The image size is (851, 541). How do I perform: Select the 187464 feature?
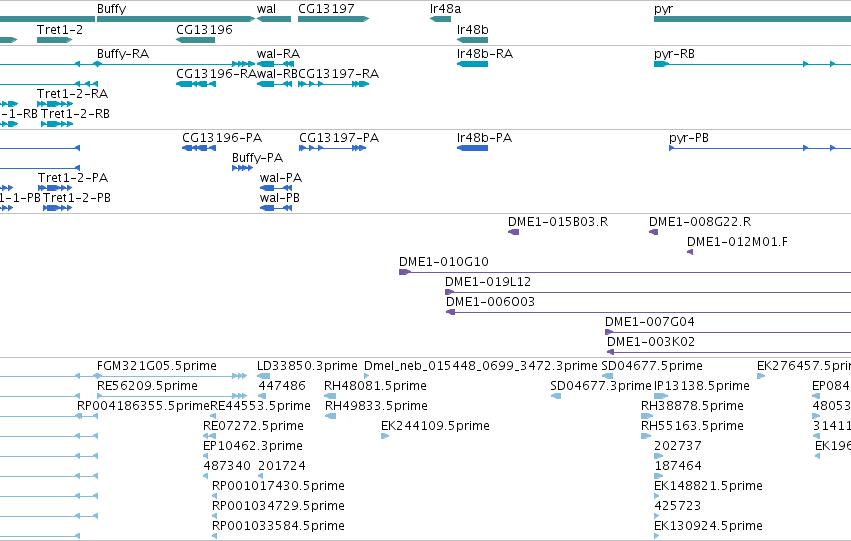pos(658,476)
